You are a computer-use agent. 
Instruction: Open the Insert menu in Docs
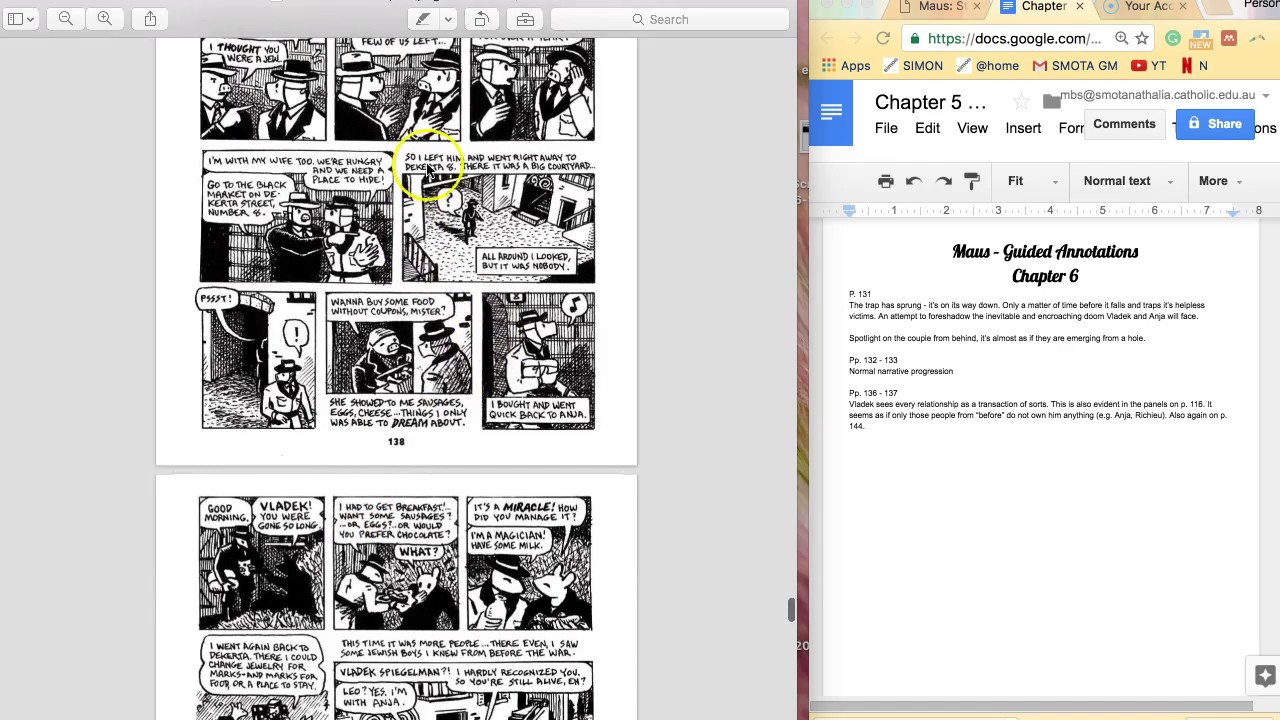[x=1023, y=128]
